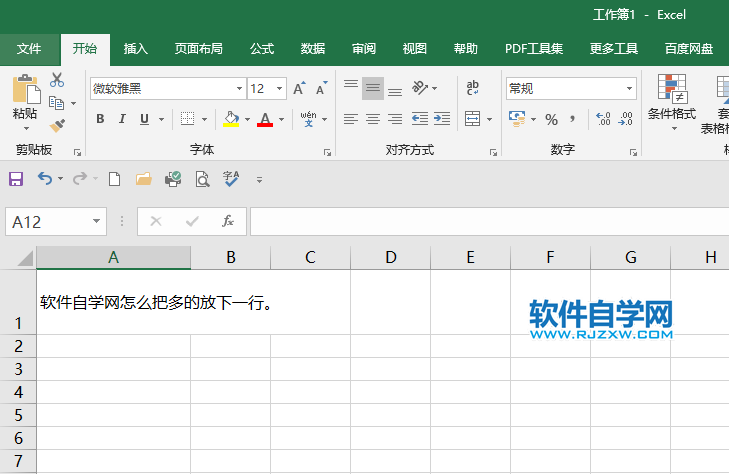Toggle middle vertical alignment
Image resolution: width=729 pixels, height=474 pixels.
pyautogui.click(x=373, y=88)
